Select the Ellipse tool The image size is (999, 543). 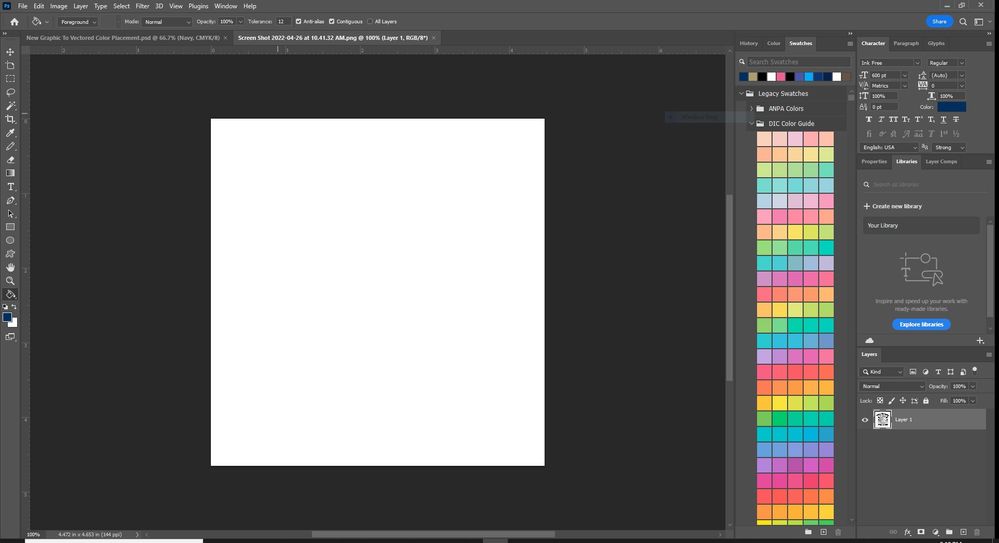tap(10, 240)
